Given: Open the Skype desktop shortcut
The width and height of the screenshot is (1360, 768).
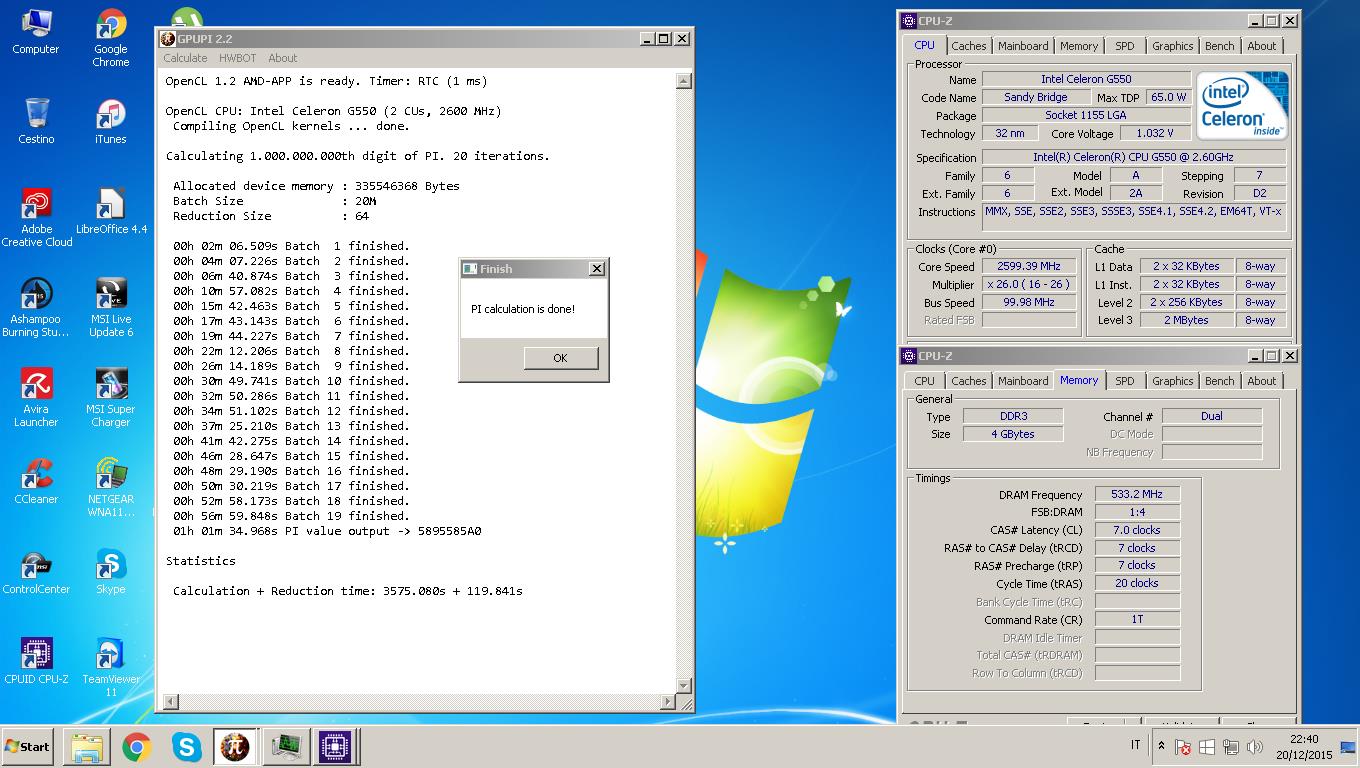Looking at the screenshot, I should (111, 571).
